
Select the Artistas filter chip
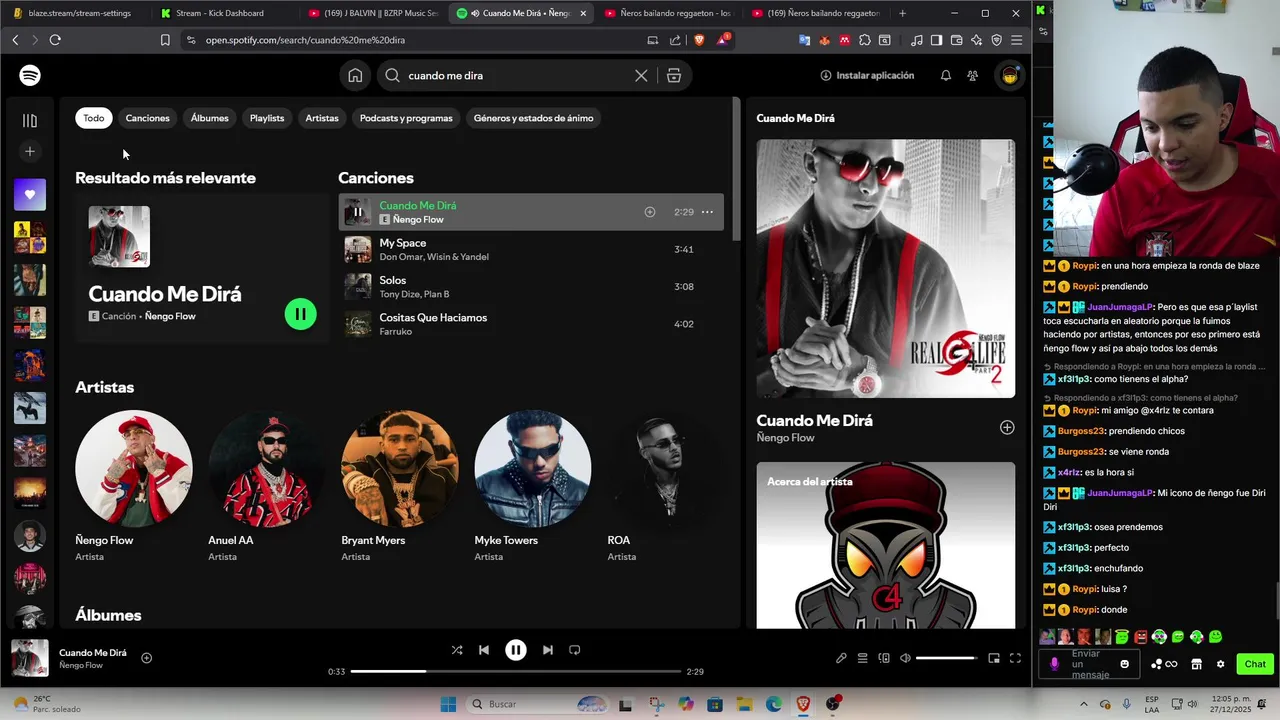tap(322, 118)
